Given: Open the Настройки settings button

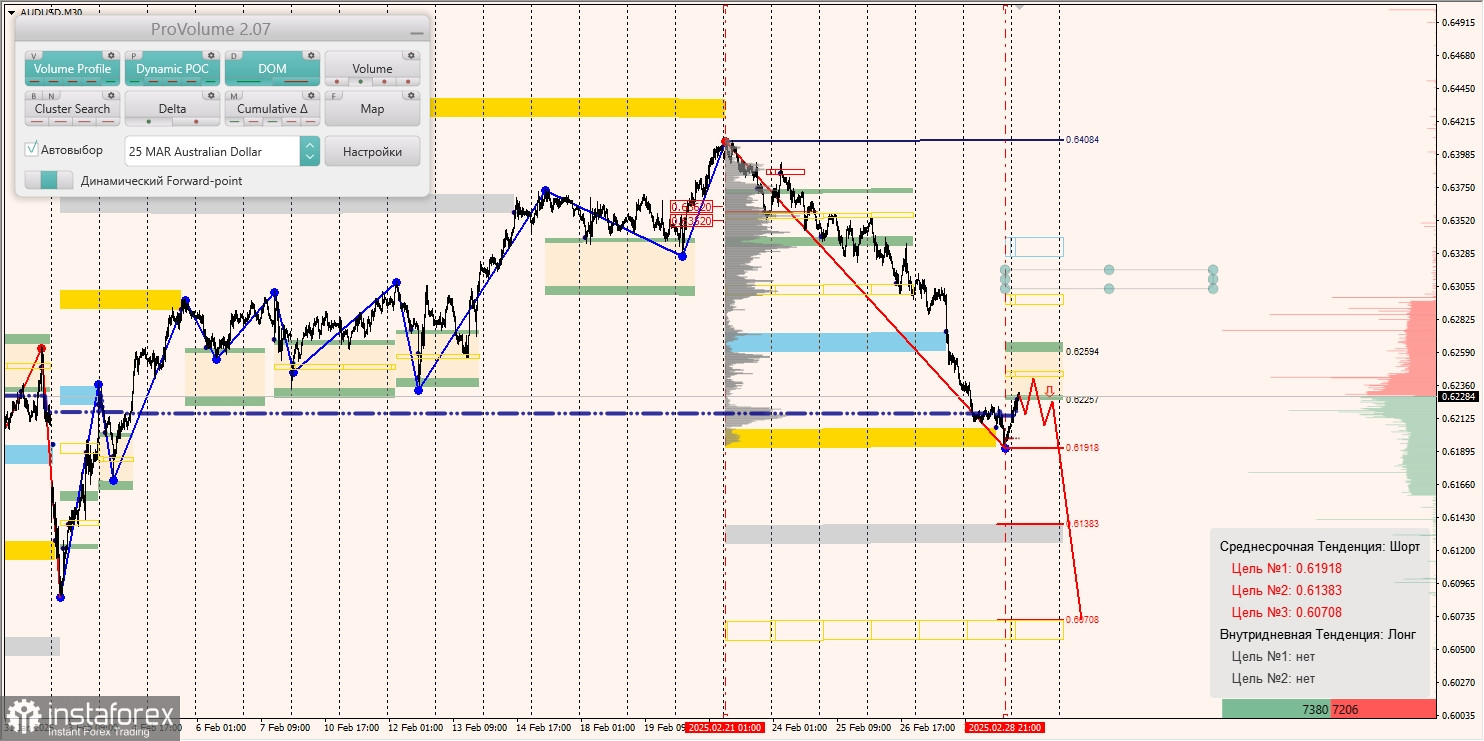Looking at the screenshot, I should coord(372,151).
